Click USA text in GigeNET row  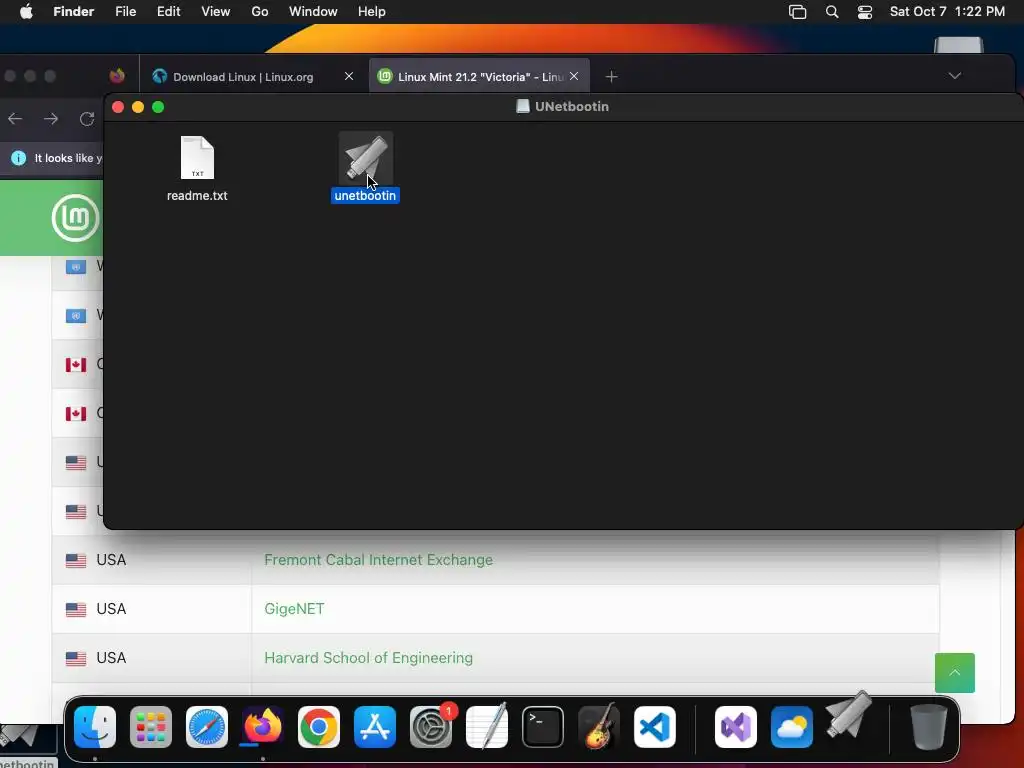click(x=111, y=609)
